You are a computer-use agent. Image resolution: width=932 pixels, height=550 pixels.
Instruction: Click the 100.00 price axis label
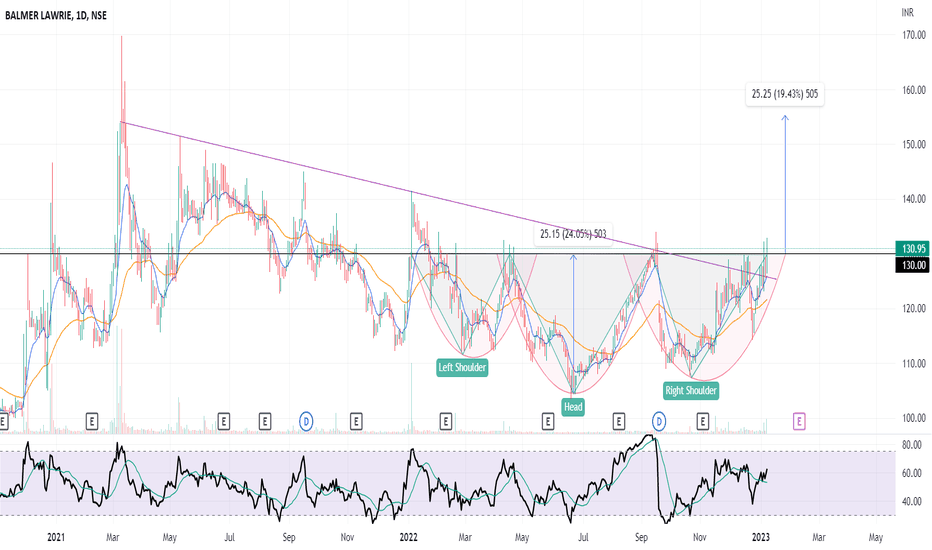914,418
